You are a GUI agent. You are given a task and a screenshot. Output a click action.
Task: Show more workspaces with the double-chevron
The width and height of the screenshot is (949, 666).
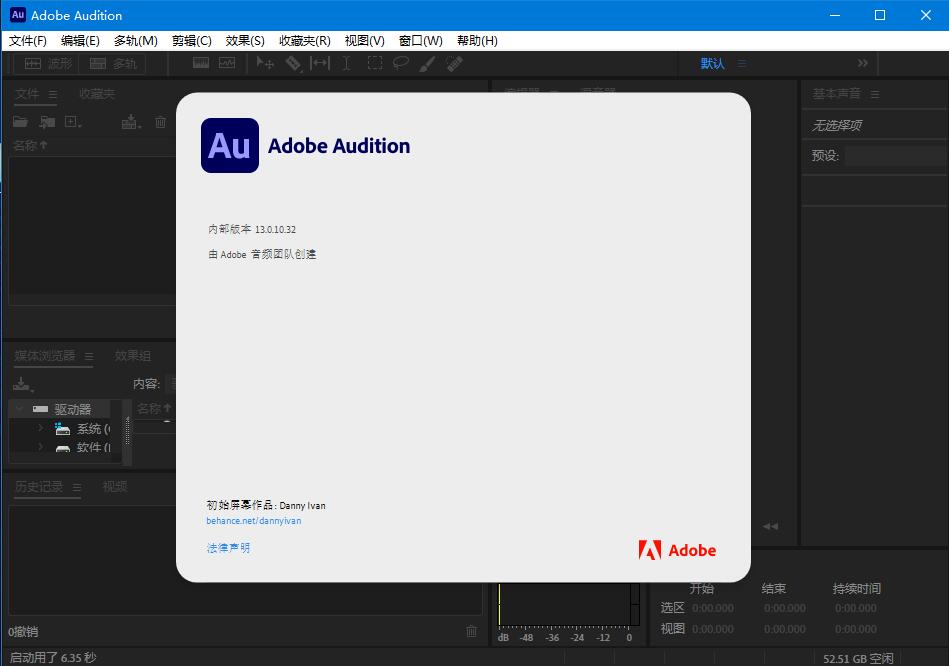coord(862,63)
